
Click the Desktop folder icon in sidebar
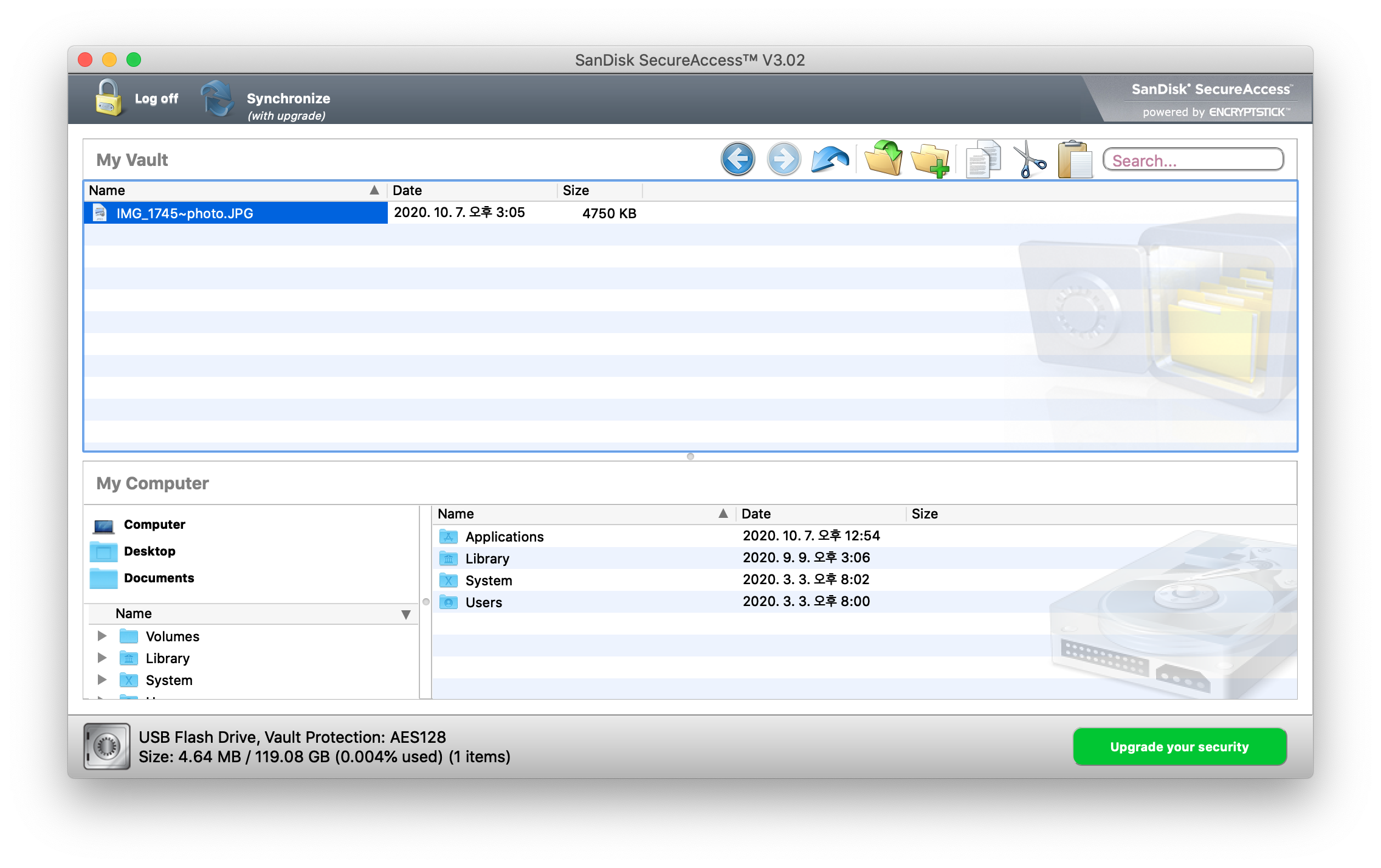click(104, 552)
